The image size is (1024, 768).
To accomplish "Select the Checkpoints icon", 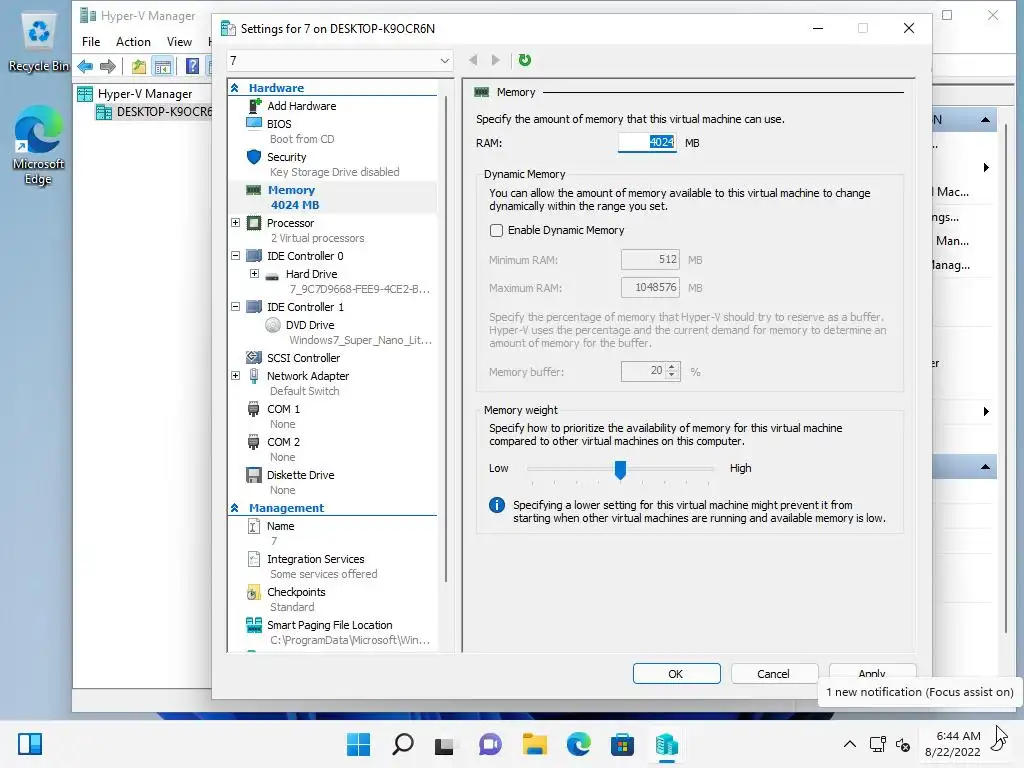I will (253, 592).
